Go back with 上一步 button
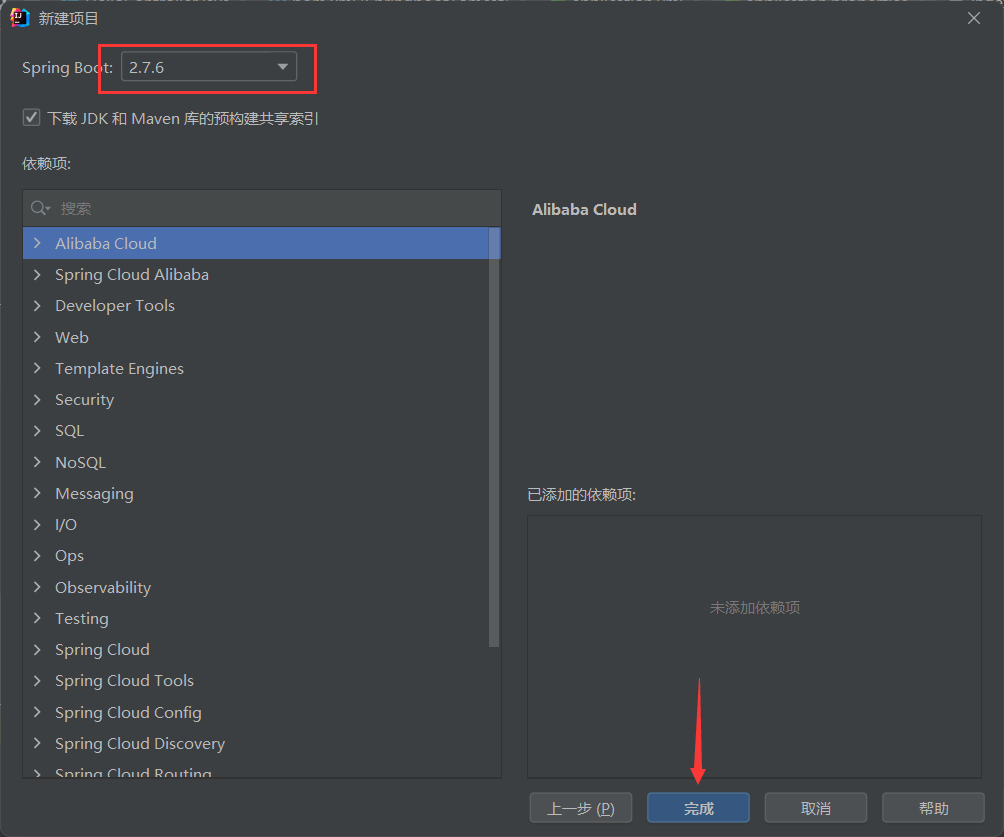 581,808
